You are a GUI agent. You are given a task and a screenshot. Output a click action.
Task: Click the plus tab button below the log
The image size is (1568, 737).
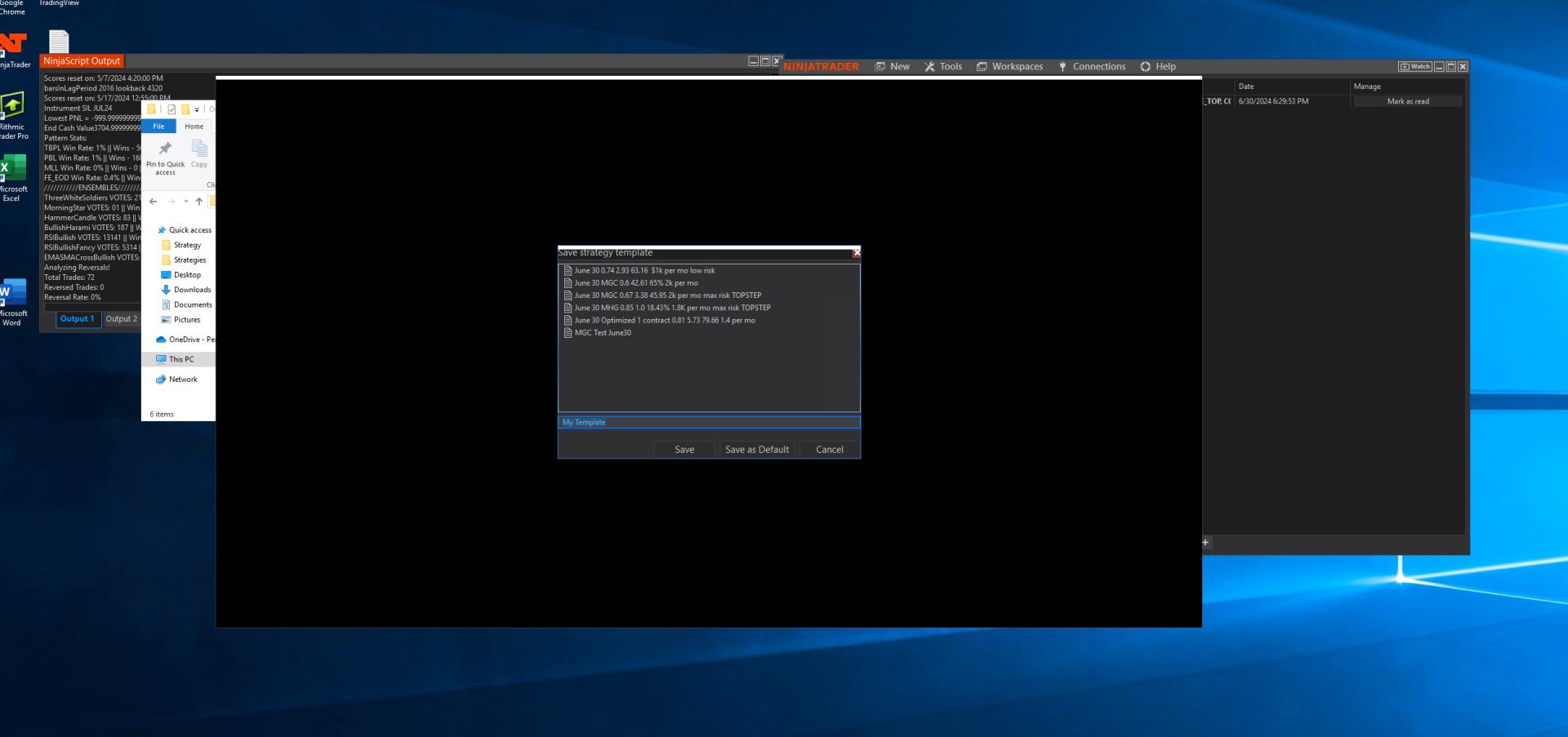click(1205, 542)
